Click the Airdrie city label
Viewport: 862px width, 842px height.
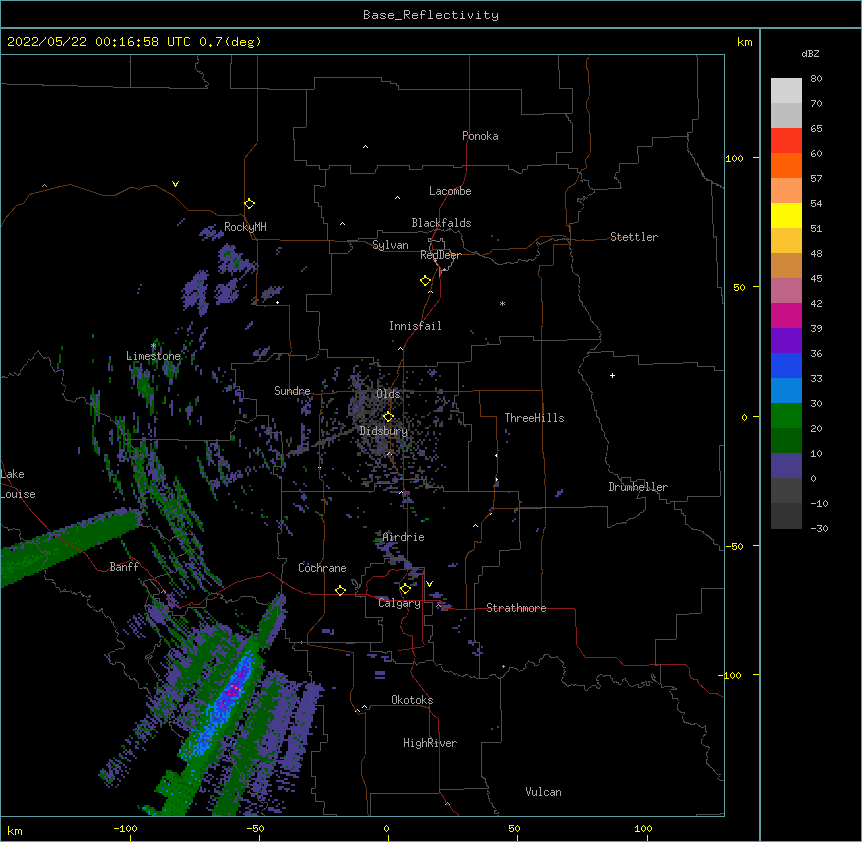coord(404,537)
